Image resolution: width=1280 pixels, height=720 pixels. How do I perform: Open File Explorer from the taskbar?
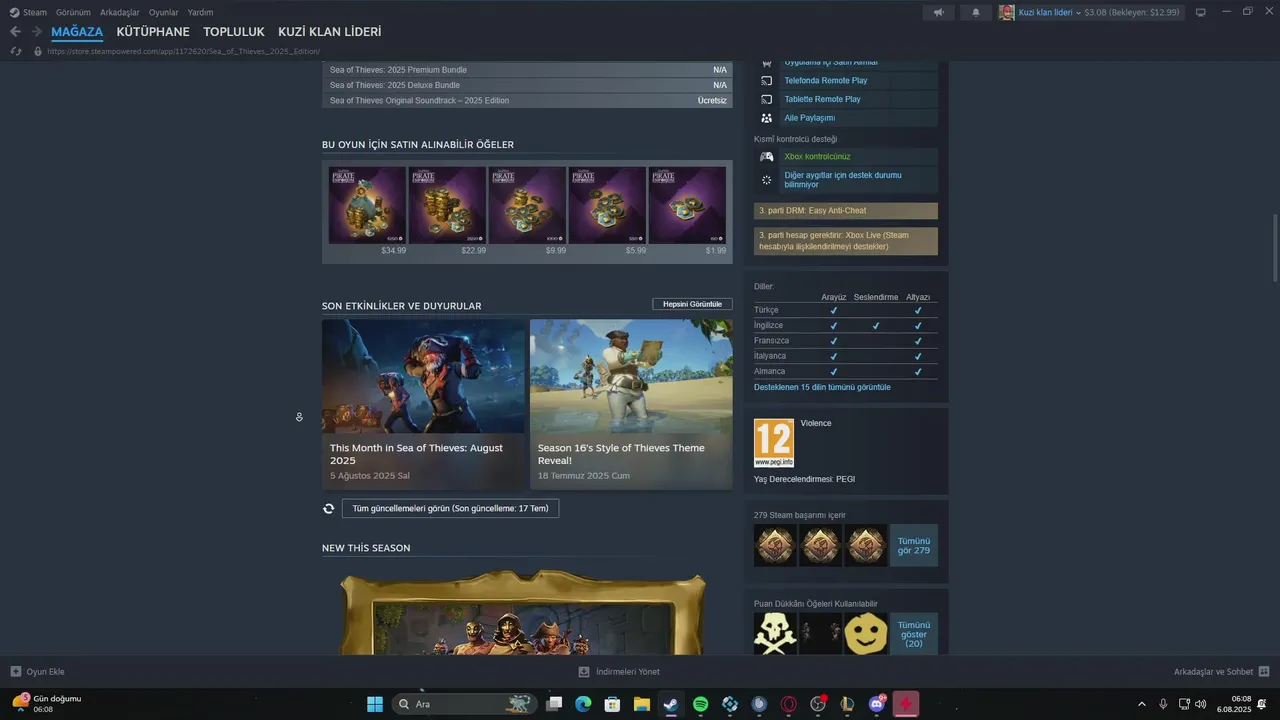coord(641,704)
